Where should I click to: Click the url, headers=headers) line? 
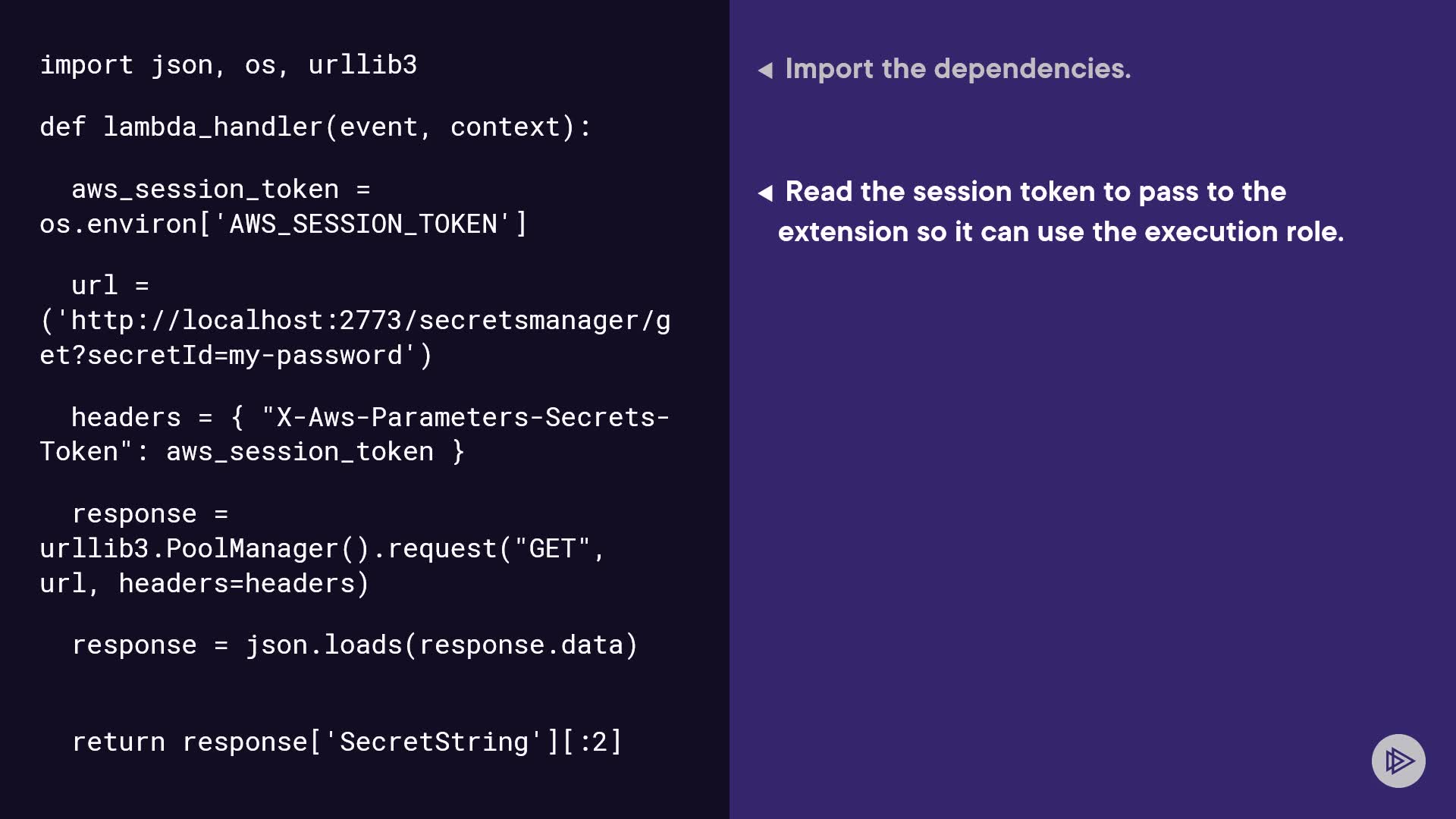204,584
